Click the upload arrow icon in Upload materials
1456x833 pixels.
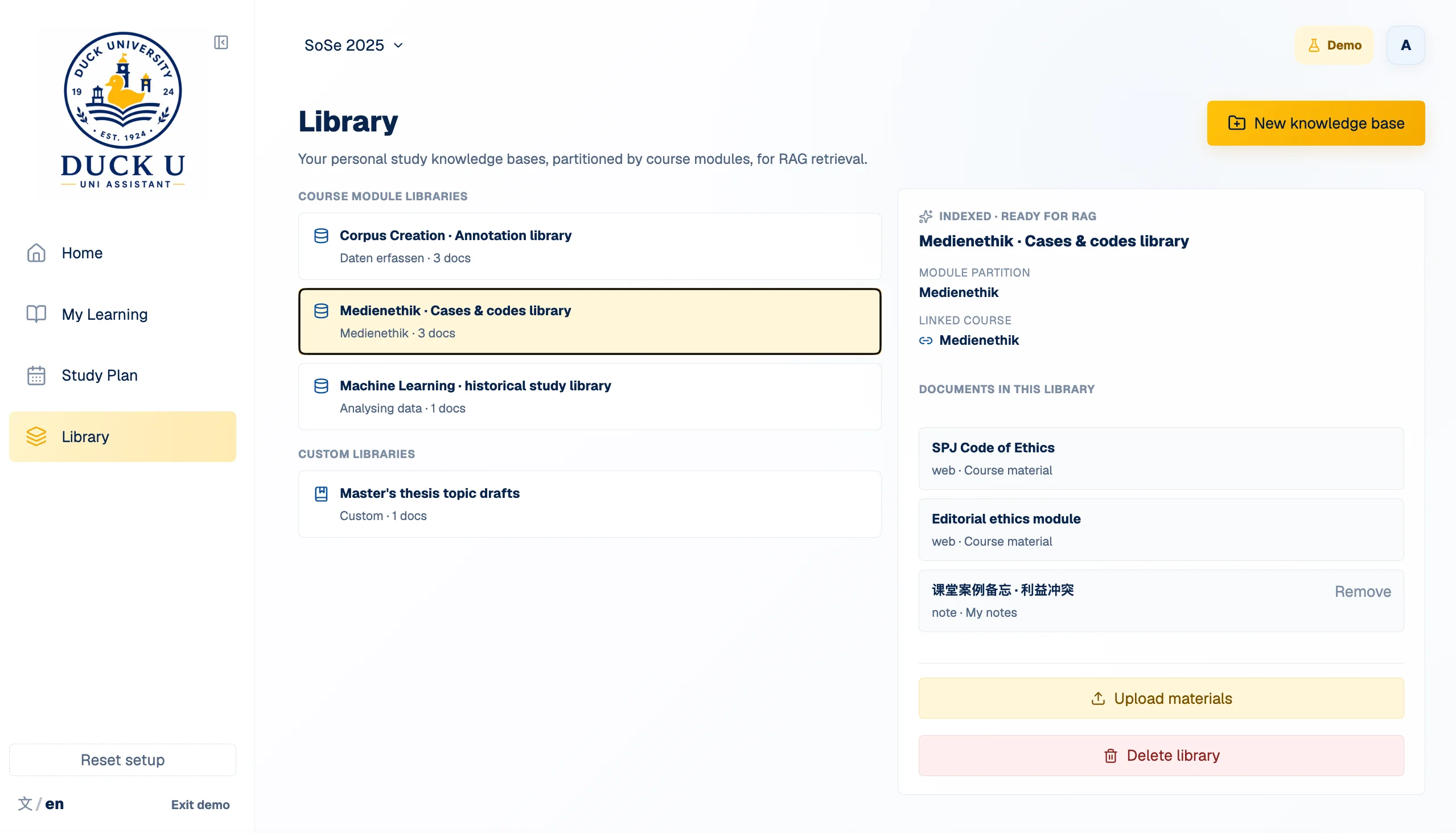coord(1098,699)
